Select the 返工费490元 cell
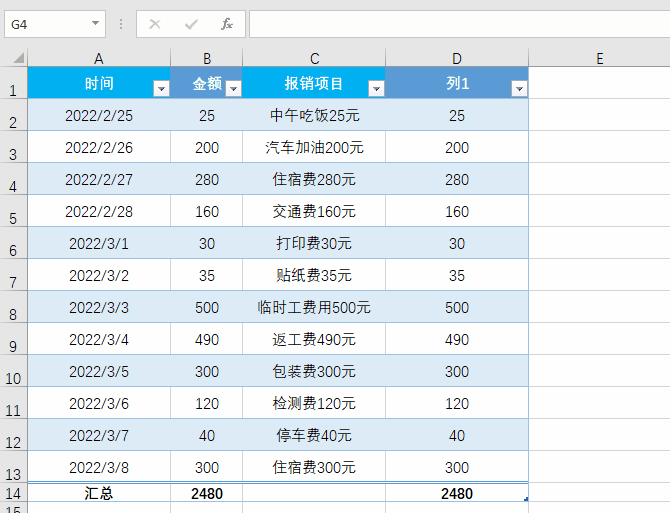The height and width of the screenshot is (513, 670). pos(314,340)
